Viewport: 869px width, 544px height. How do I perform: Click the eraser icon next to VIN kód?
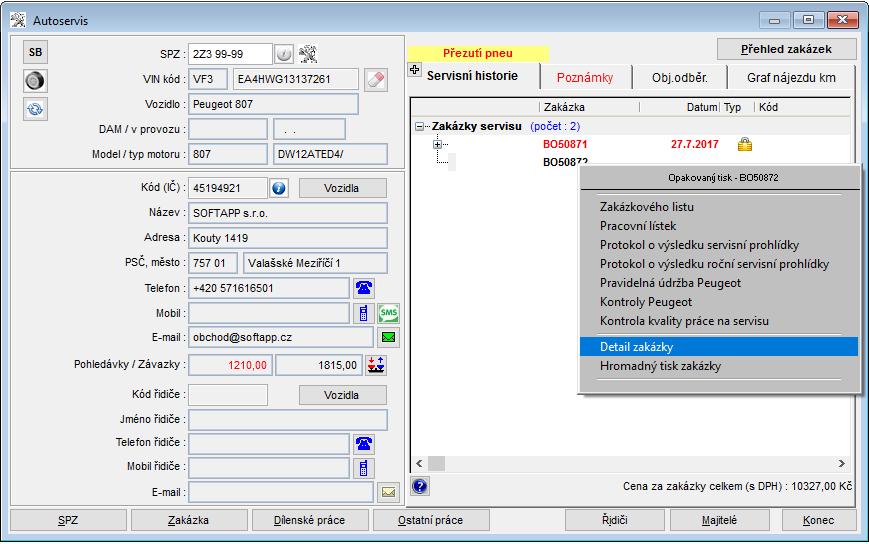coord(376,79)
